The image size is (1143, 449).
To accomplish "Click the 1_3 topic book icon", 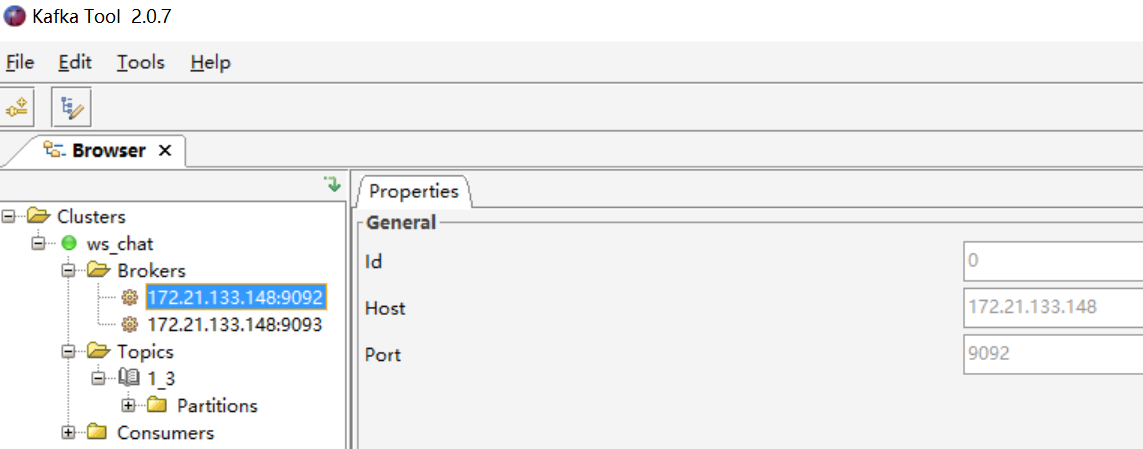I will [x=129, y=378].
